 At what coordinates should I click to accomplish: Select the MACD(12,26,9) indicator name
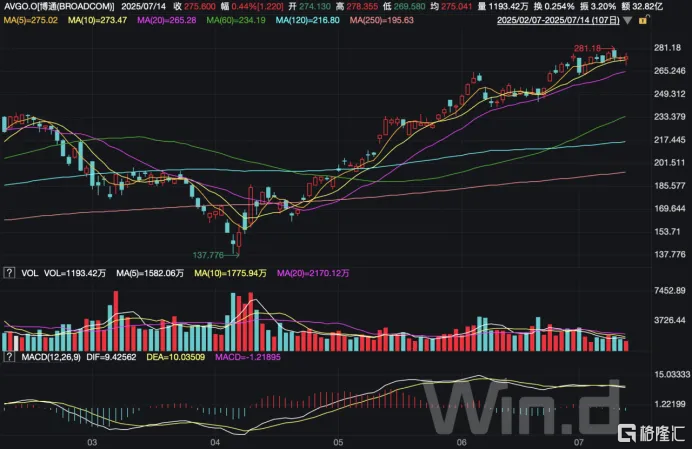tap(51, 357)
